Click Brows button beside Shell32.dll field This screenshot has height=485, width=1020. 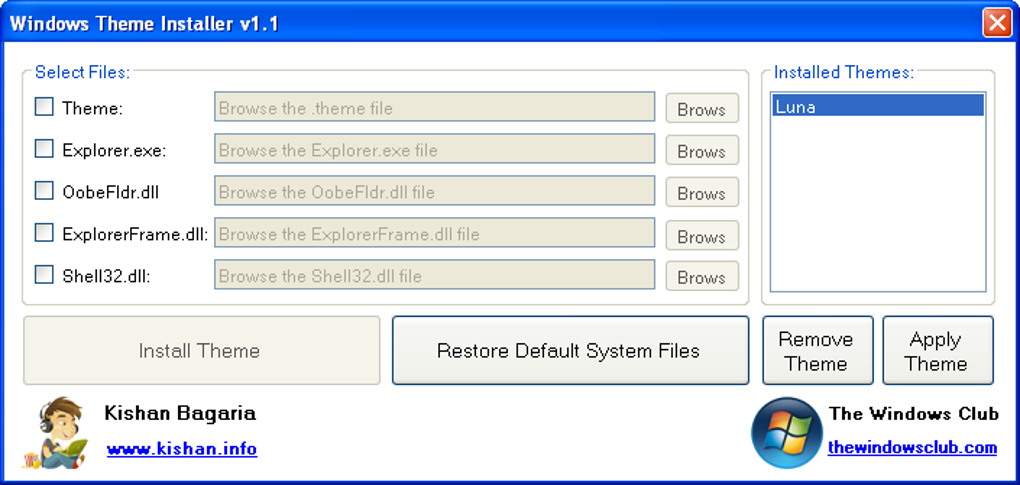pos(701,277)
